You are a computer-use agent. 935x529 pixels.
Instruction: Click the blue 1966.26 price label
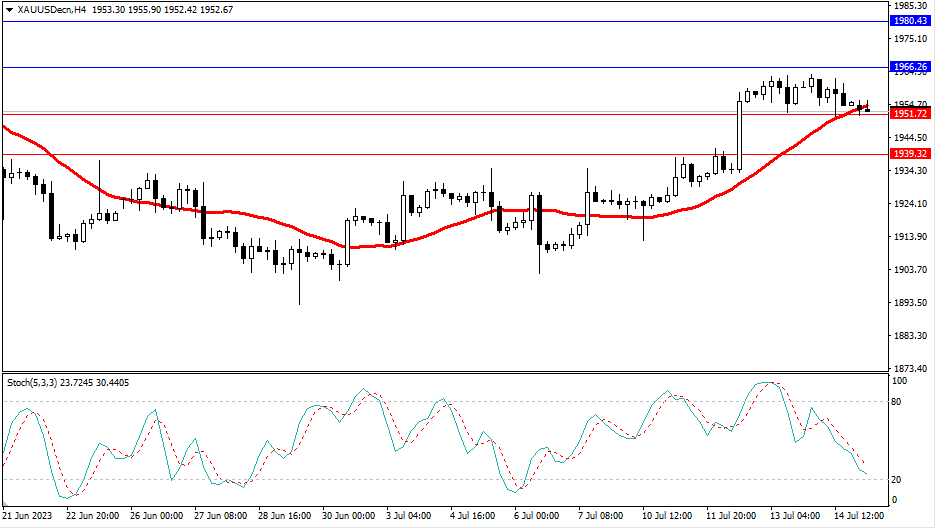[911, 67]
